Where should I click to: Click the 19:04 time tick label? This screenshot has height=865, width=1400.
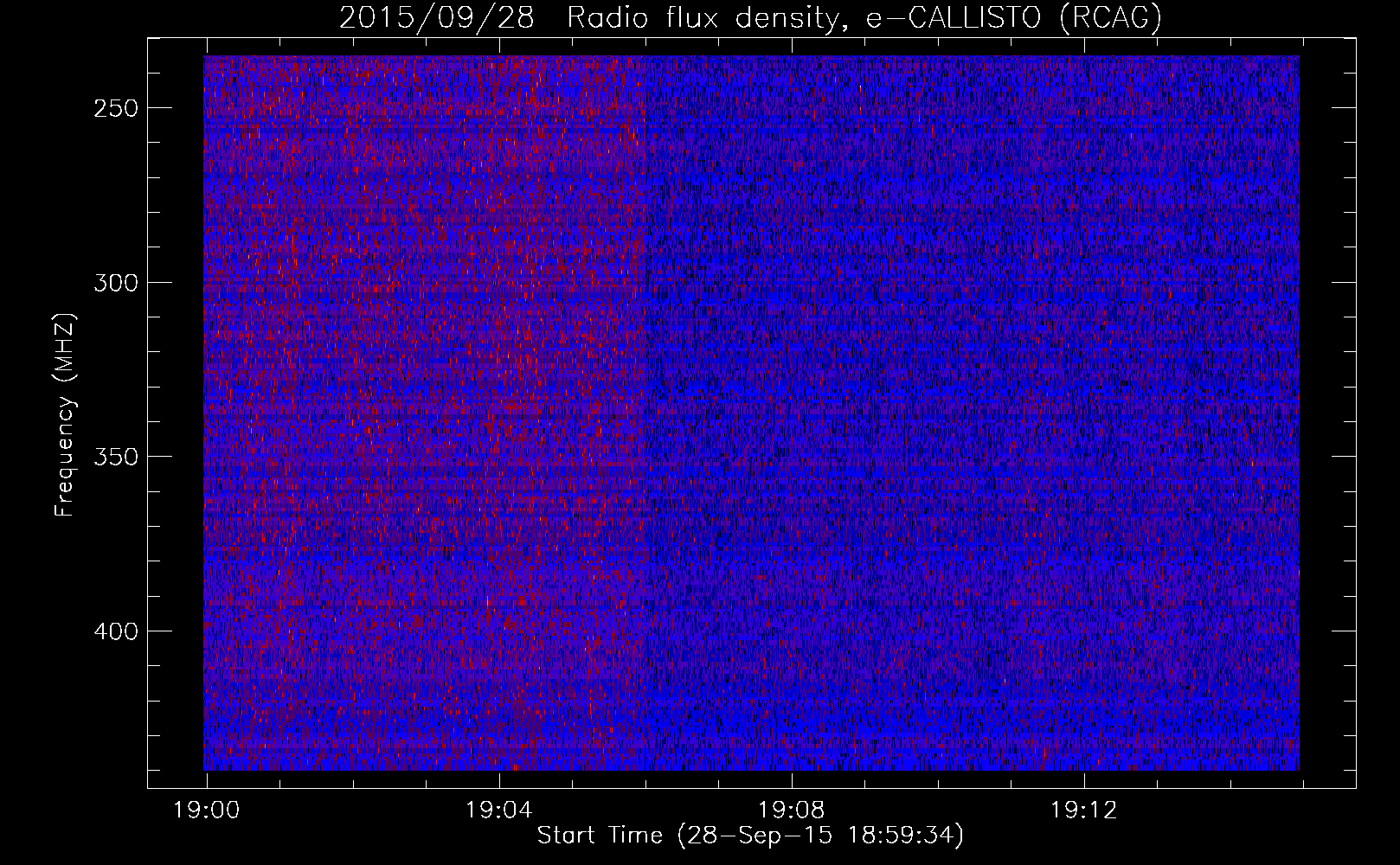[x=498, y=811]
